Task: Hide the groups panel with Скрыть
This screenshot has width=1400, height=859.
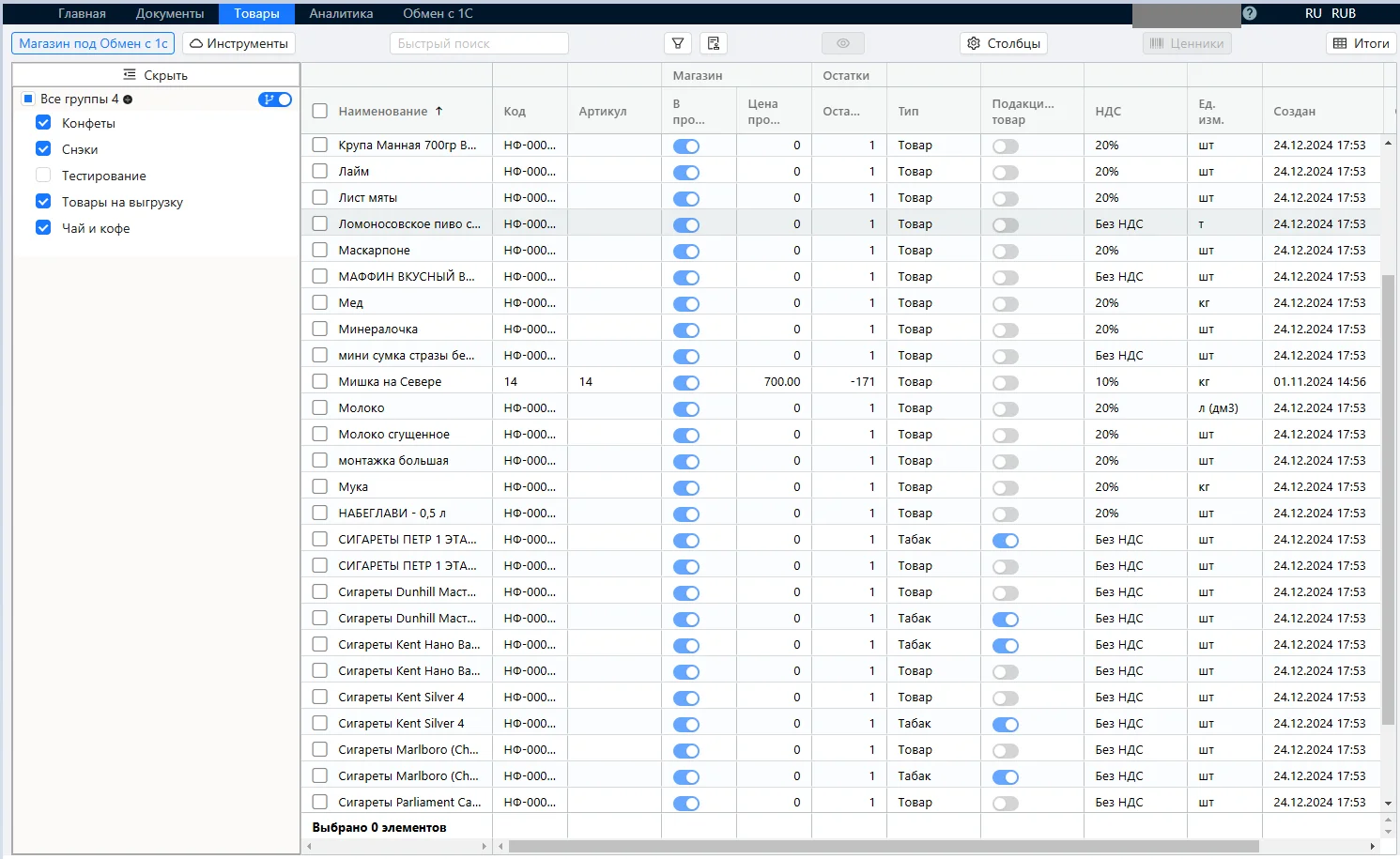Action: pyautogui.click(x=156, y=75)
